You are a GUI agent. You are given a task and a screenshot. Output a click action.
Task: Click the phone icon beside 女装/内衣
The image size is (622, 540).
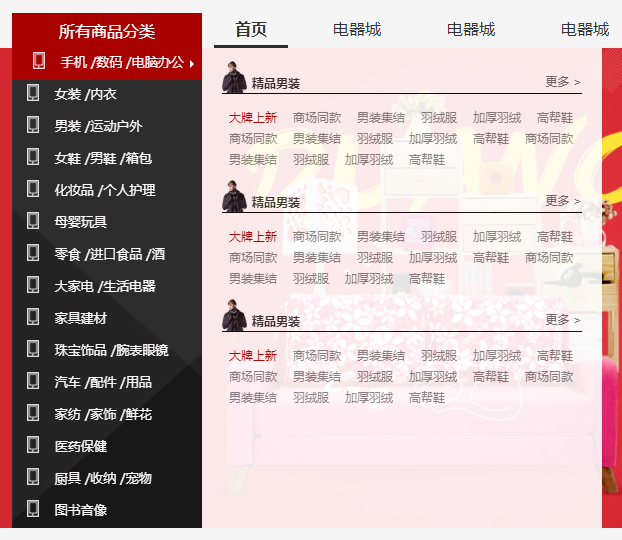[x=33, y=94]
